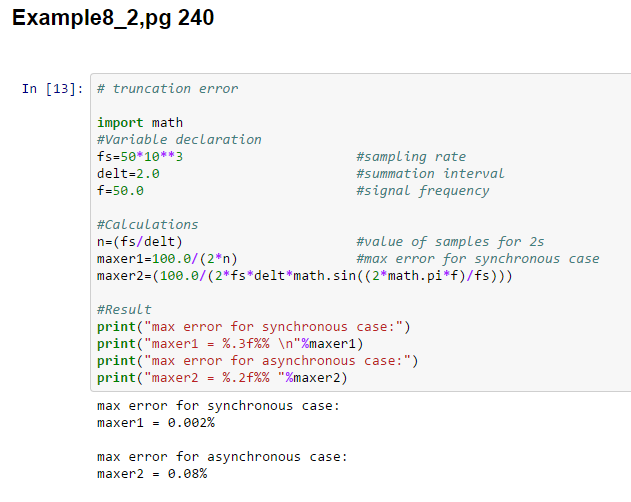
Task: Click the maxer2 math.sin formula line
Action: point(304,275)
